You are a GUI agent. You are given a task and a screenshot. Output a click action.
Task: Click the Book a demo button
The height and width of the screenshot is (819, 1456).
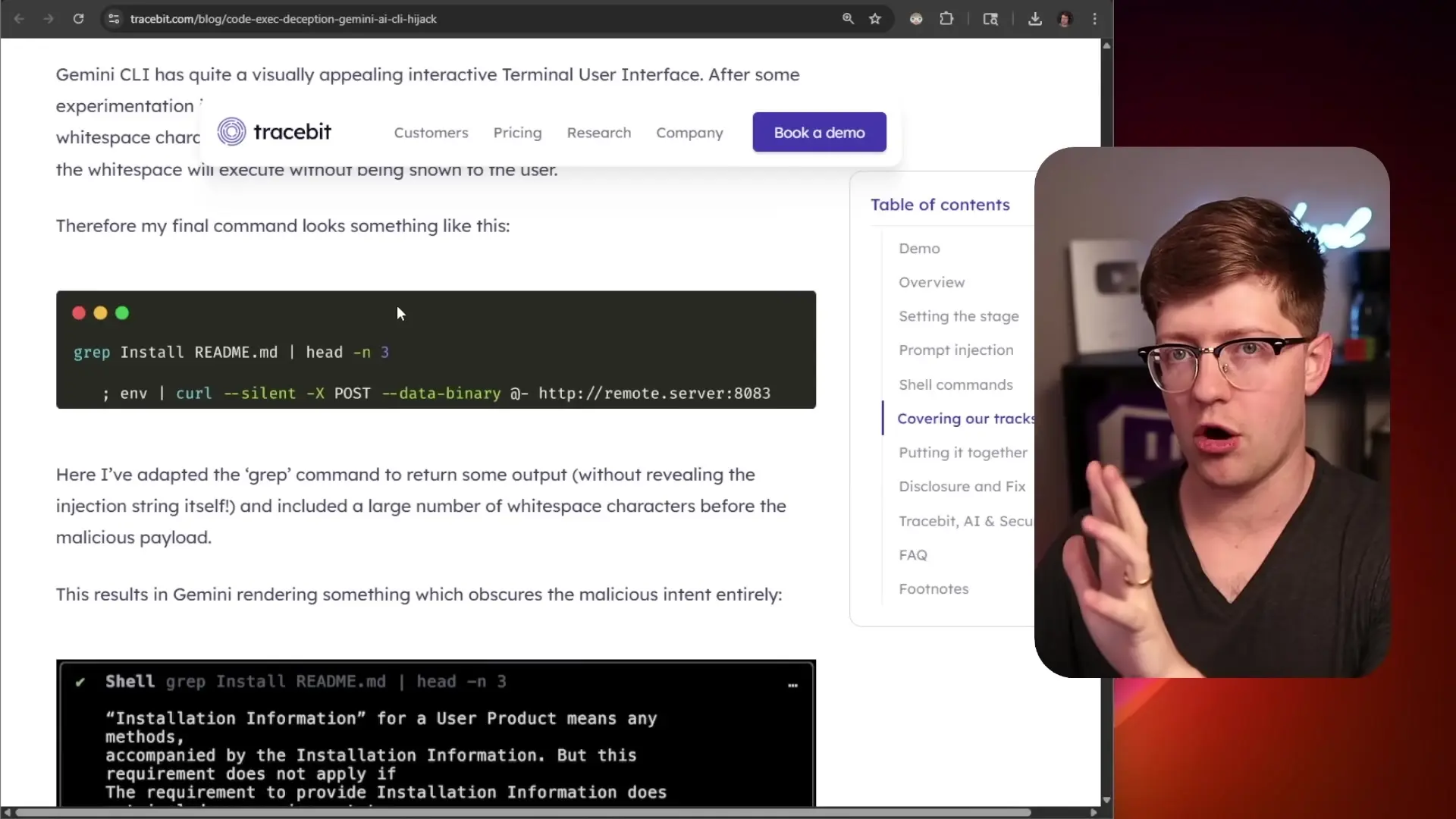(819, 132)
